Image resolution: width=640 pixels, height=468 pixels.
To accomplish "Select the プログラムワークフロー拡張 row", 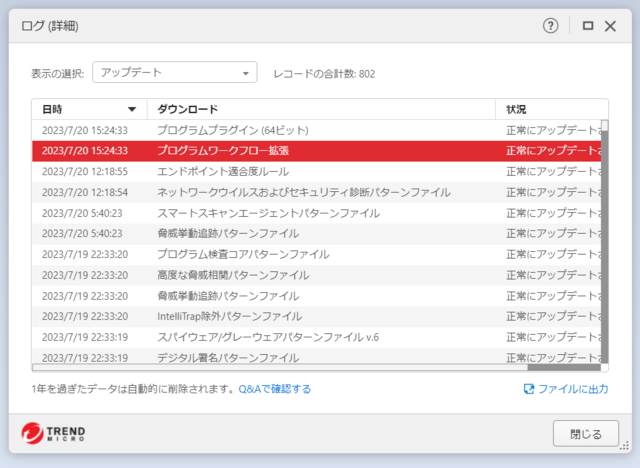I will [x=316, y=151].
